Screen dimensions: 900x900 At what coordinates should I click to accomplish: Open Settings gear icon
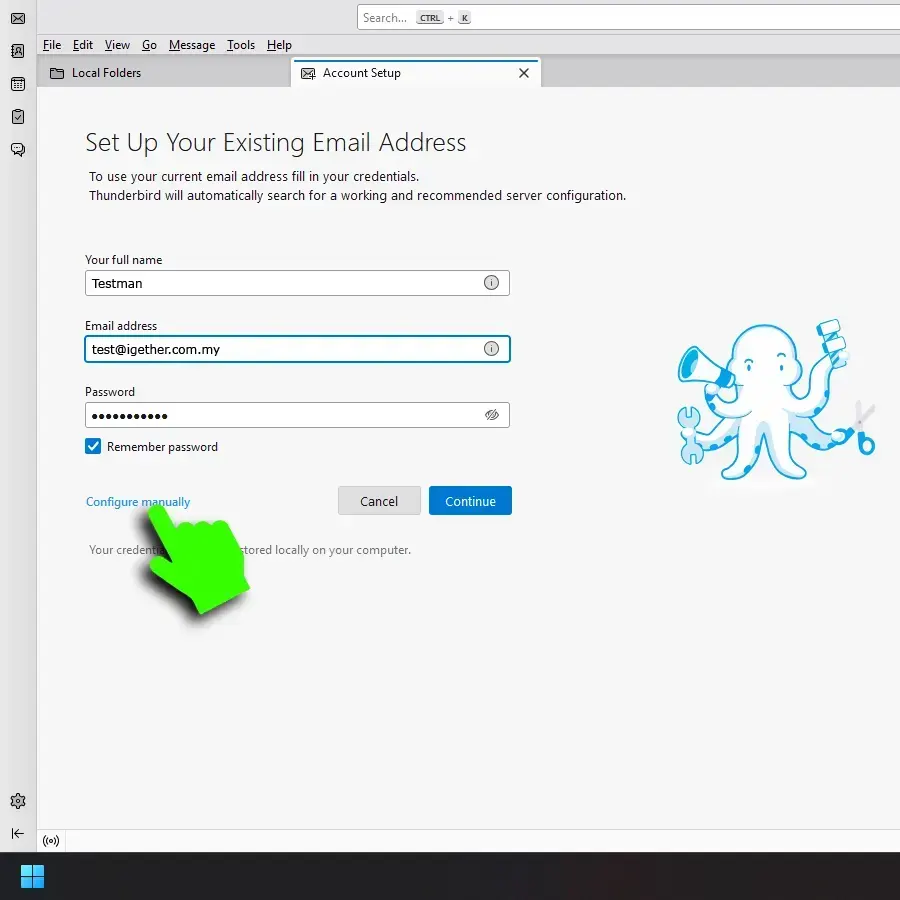tap(18, 801)
